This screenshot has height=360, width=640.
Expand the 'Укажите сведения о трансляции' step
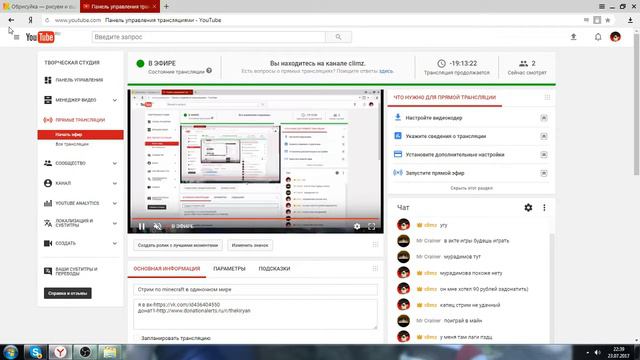click(x=544, y=136)
